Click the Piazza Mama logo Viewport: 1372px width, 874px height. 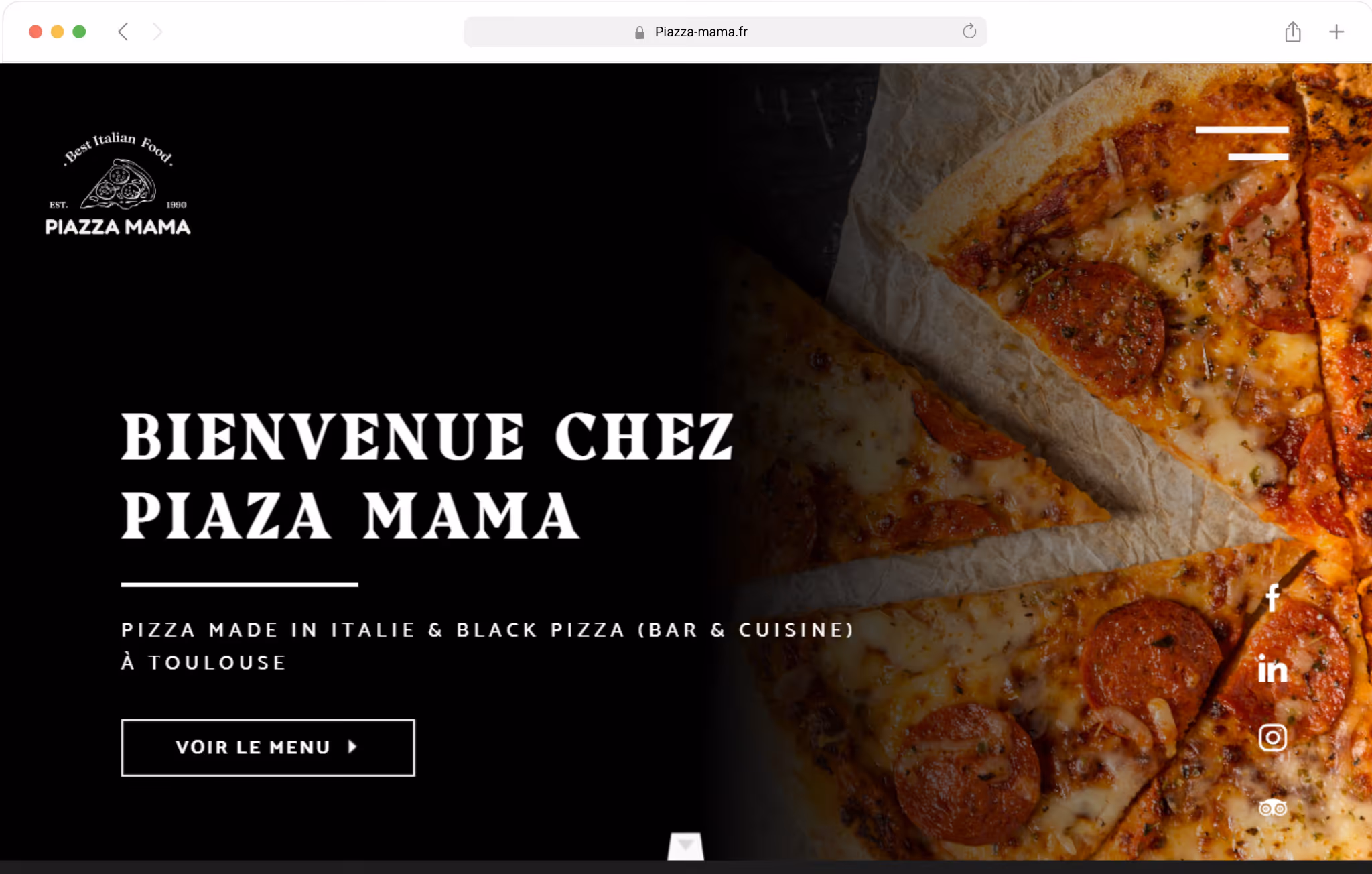pos(118,184)
